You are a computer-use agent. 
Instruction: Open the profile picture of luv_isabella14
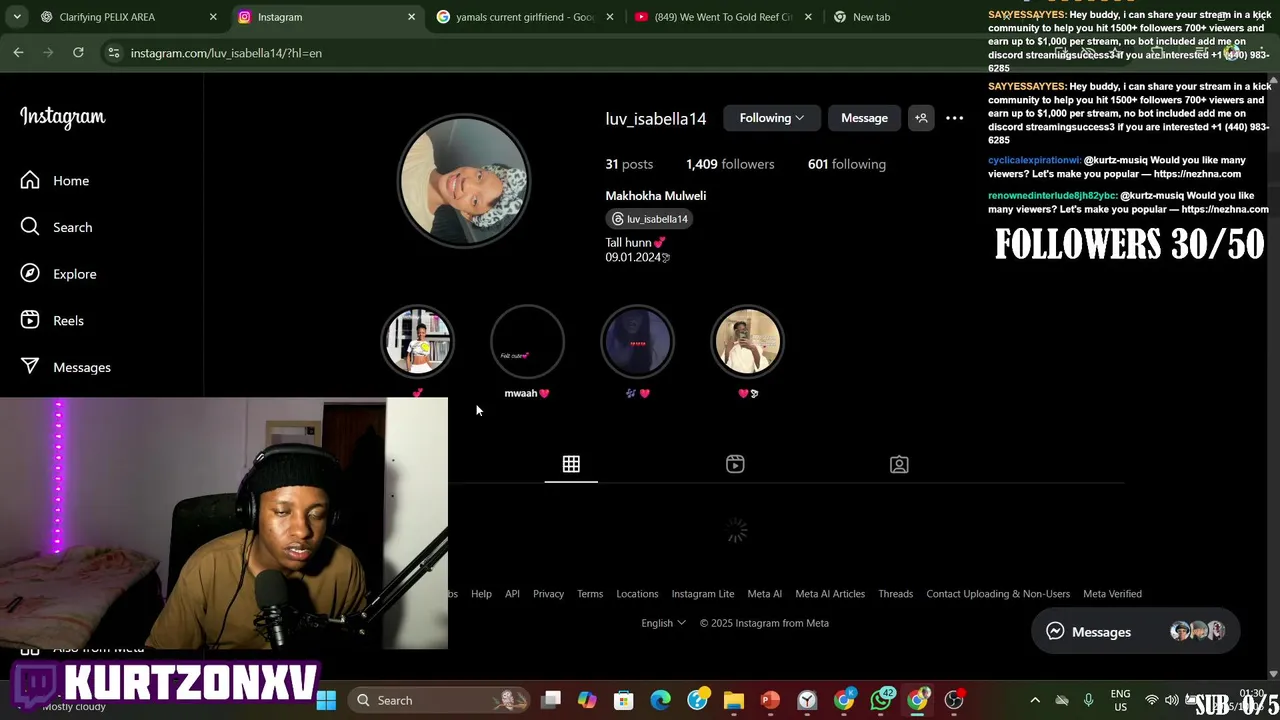464,180
